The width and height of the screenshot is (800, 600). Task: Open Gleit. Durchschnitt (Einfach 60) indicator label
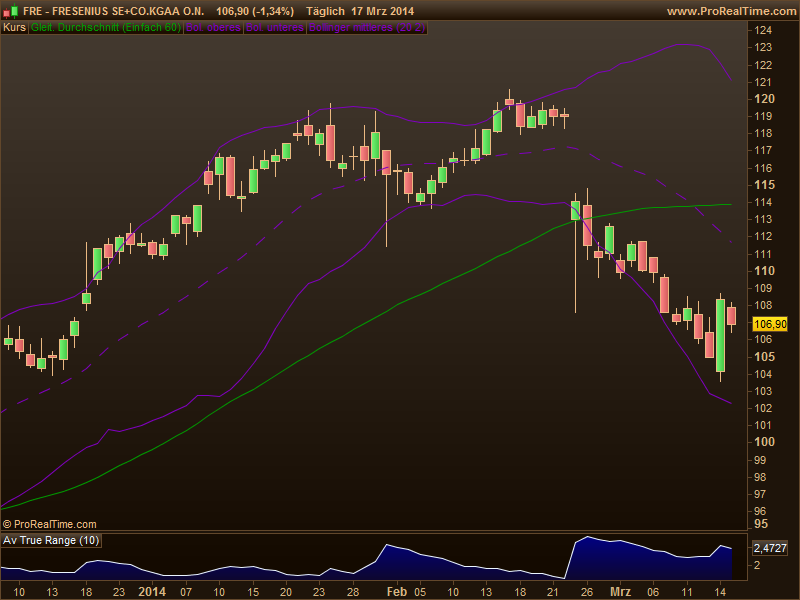106,28
